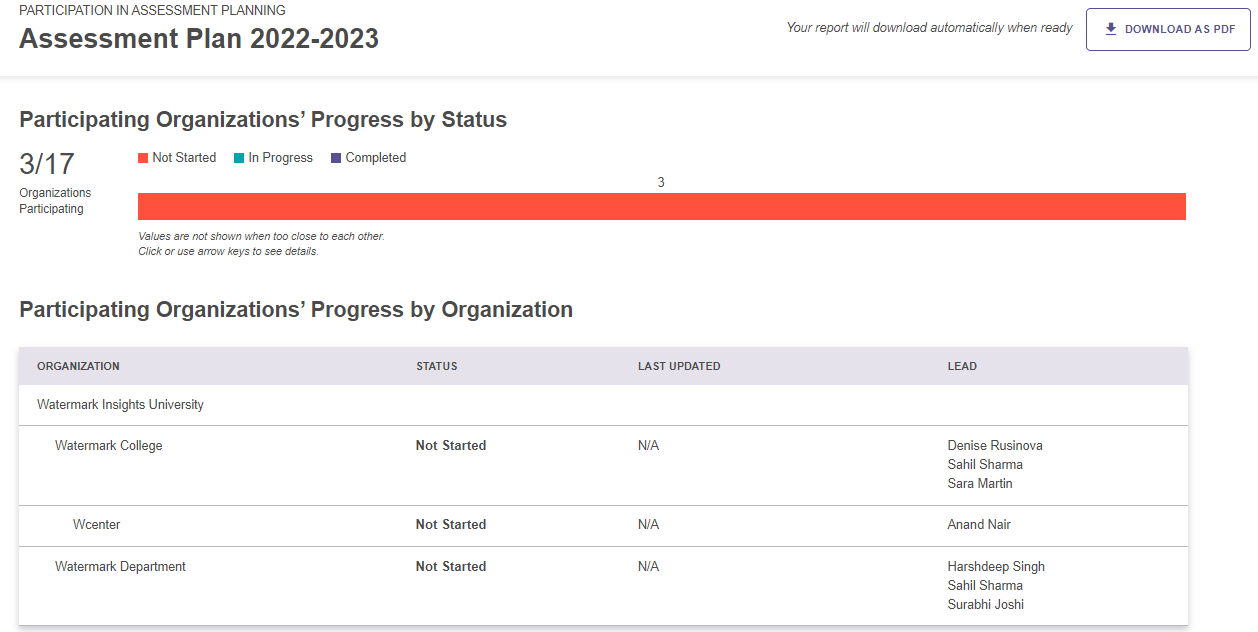The height and width of the screenshot is (632, 1258).
Task: Click N/A last updated for Watermark College
Action: click(648, 446)
